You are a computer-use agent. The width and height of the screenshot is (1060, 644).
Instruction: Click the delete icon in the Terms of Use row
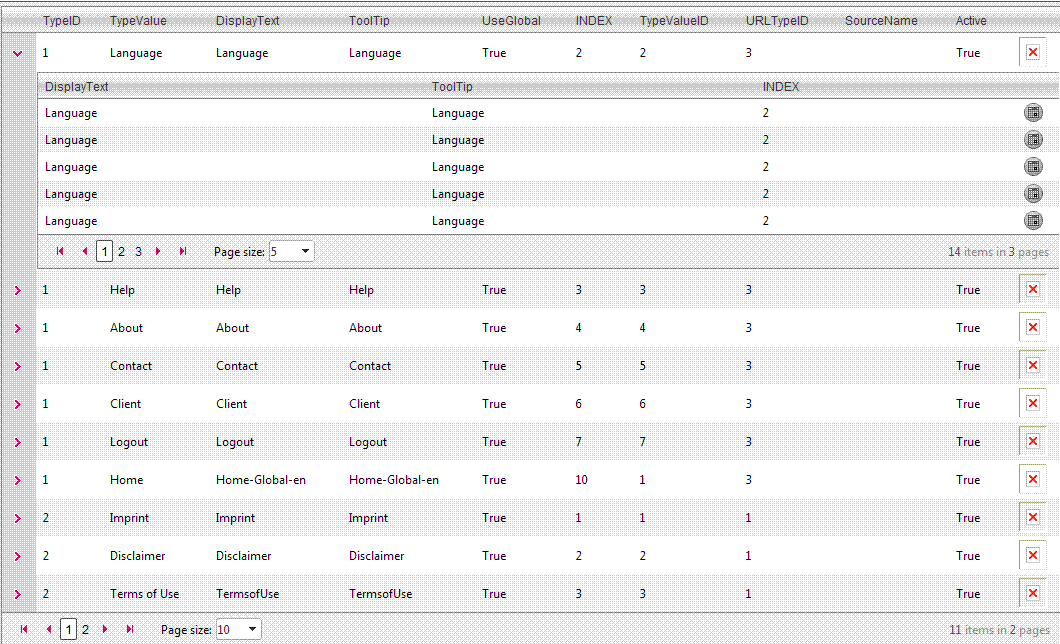pos(1033,594)
